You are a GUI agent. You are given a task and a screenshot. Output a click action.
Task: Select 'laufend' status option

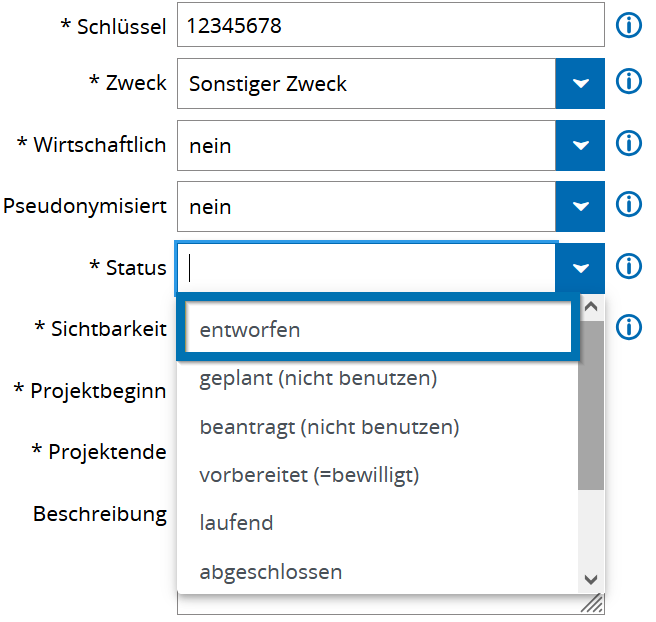tap(378, 523)
